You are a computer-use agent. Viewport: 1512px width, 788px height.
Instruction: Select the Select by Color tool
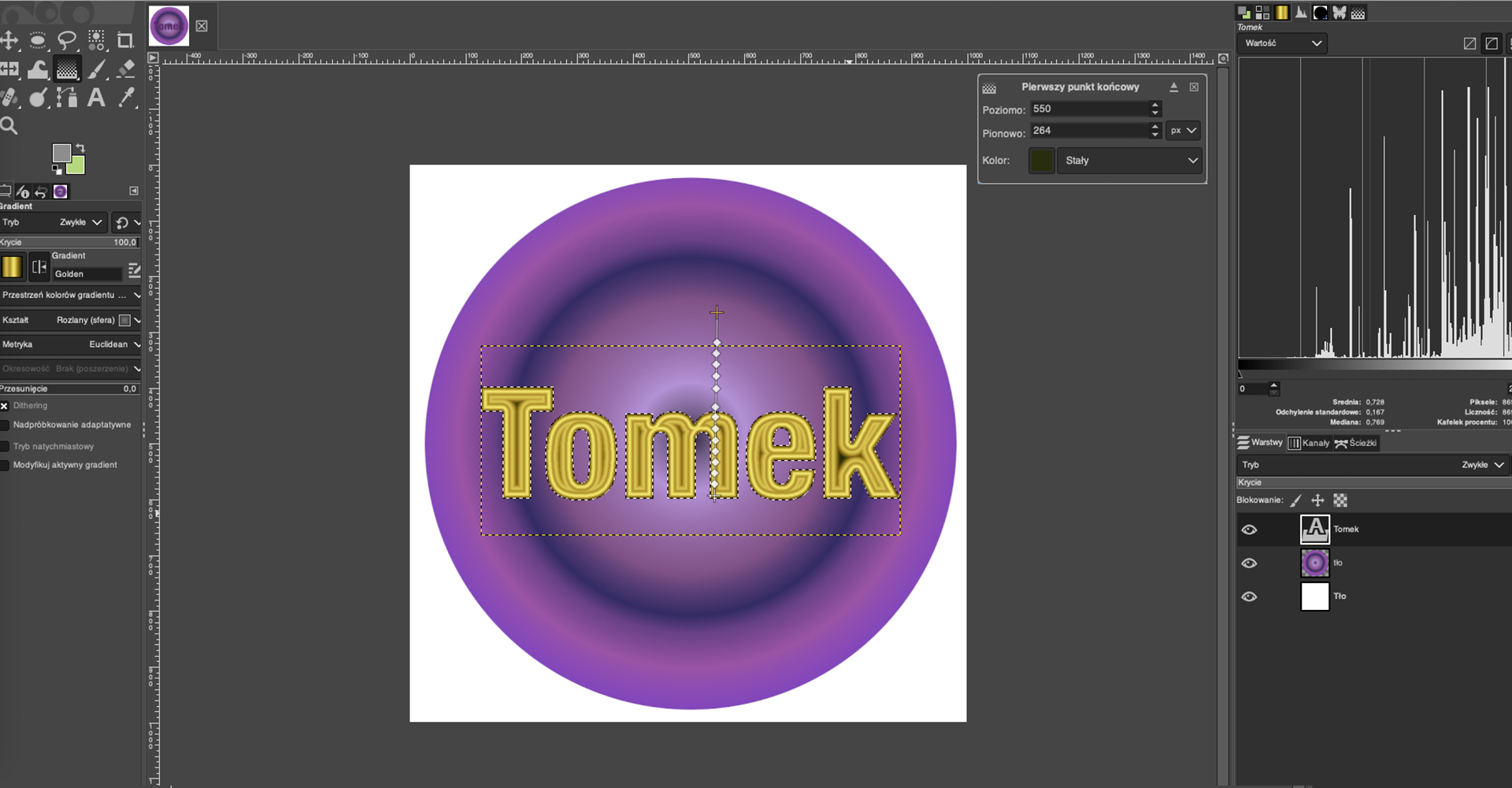96,40
